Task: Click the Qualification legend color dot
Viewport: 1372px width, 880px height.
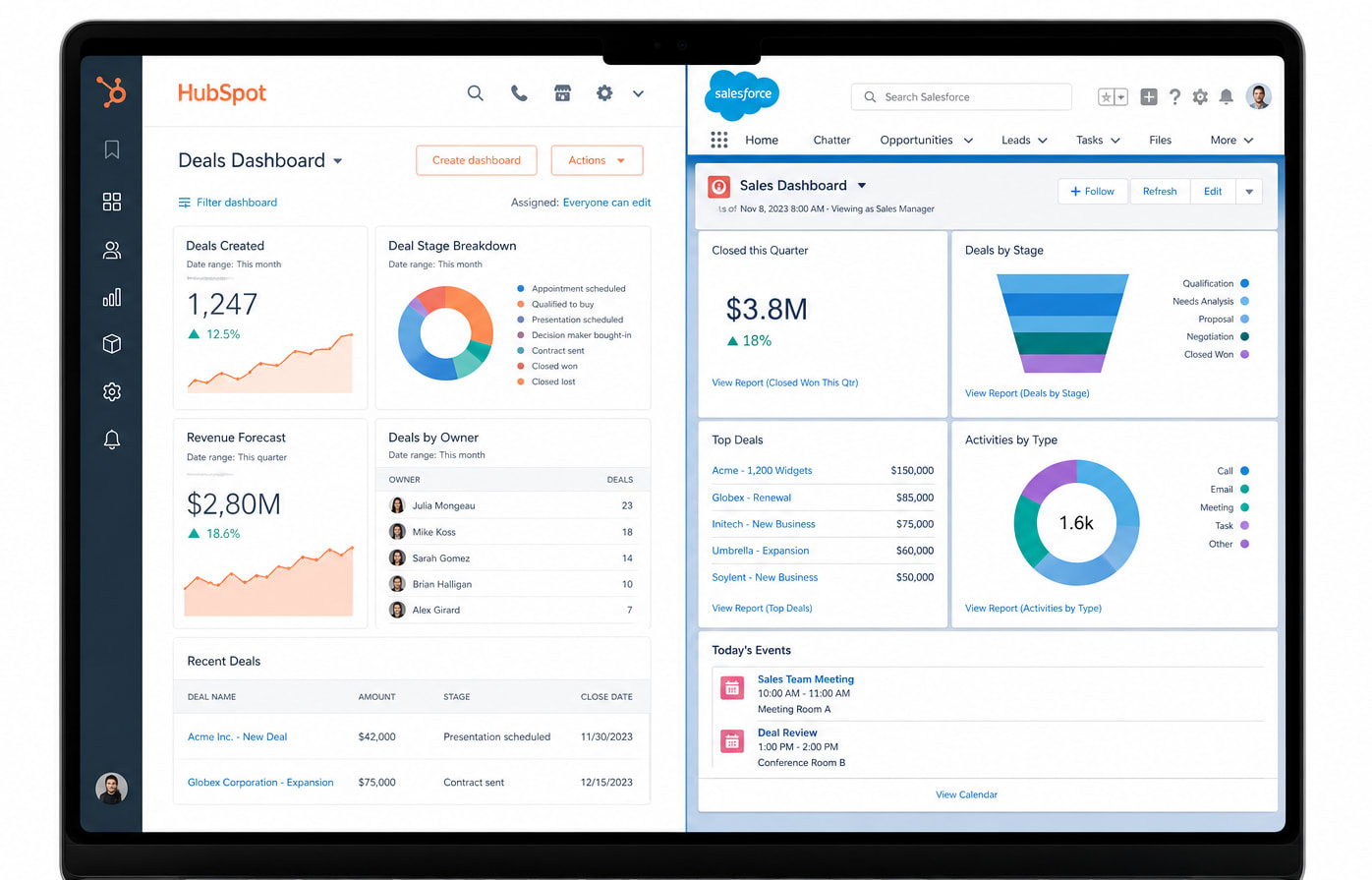Action: pos(1244,283)
